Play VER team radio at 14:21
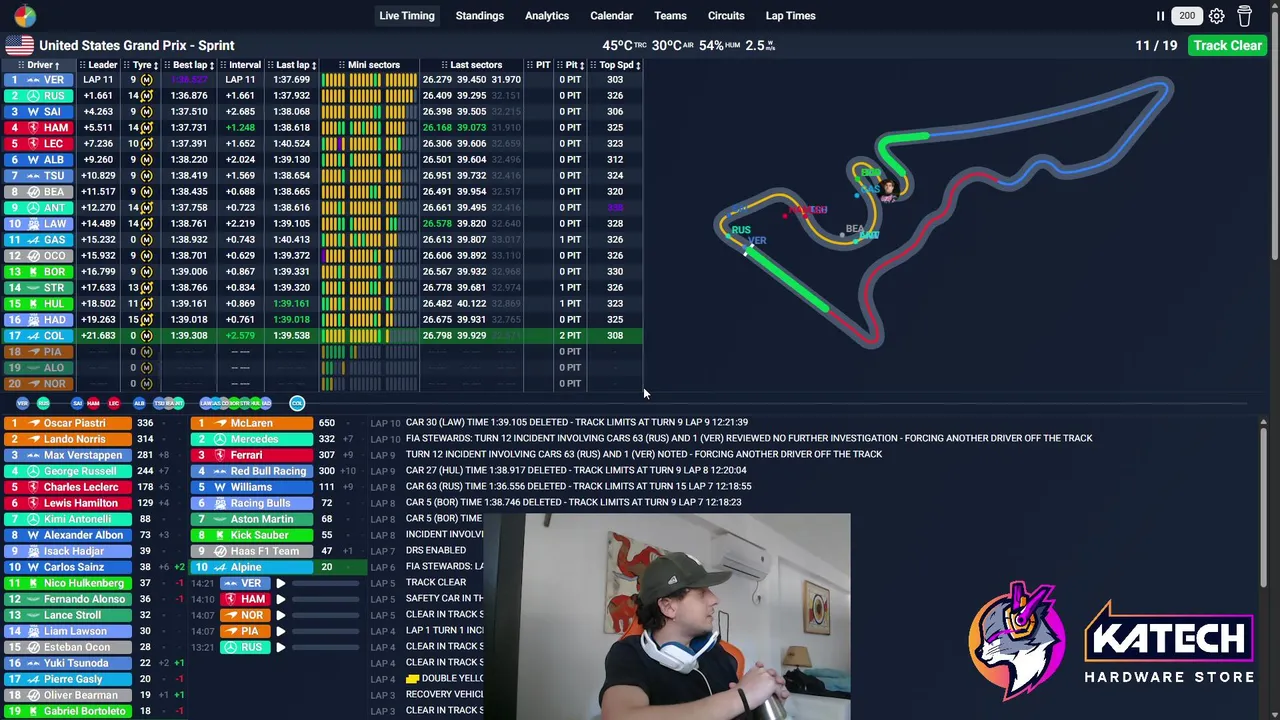The image size is (1280, 720). pyautogui.click(x=280, y=583)
